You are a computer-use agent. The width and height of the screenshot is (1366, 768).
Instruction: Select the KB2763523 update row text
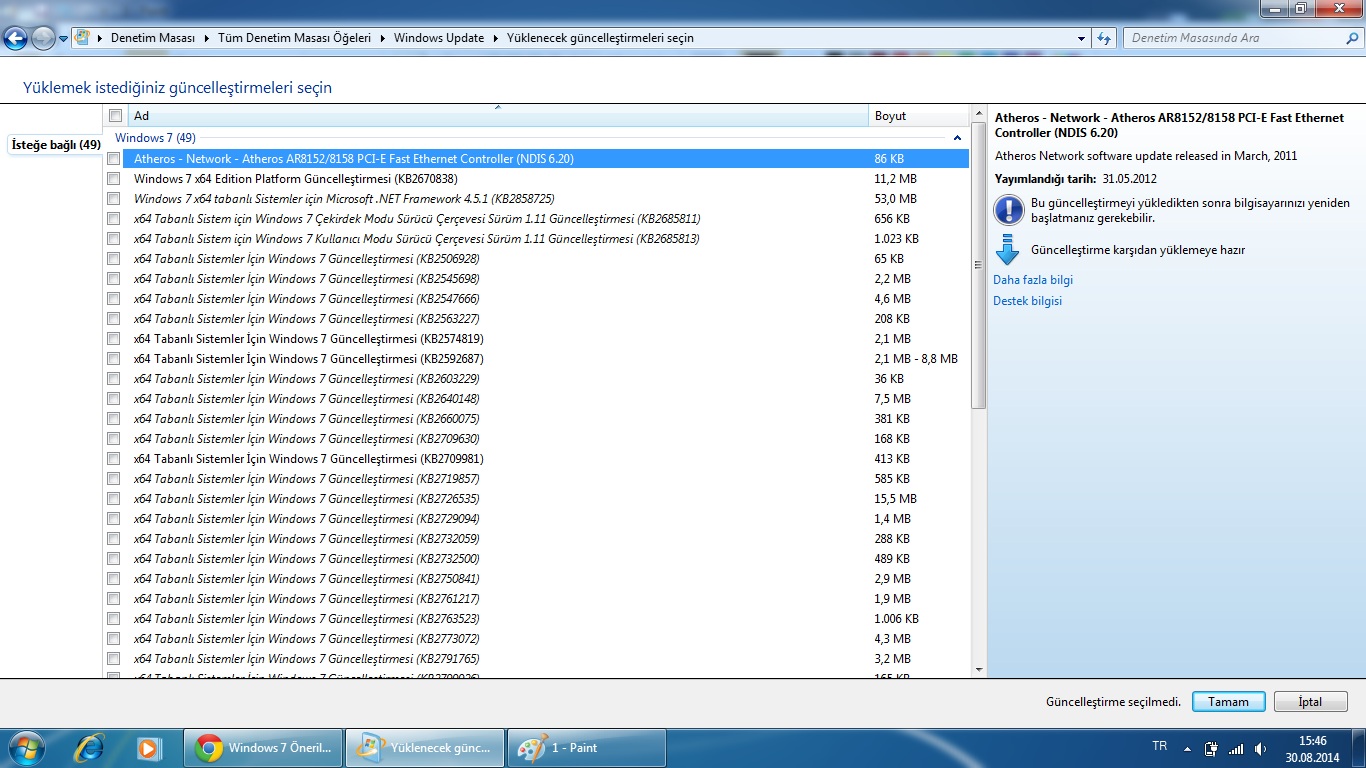tap(306, 619)
